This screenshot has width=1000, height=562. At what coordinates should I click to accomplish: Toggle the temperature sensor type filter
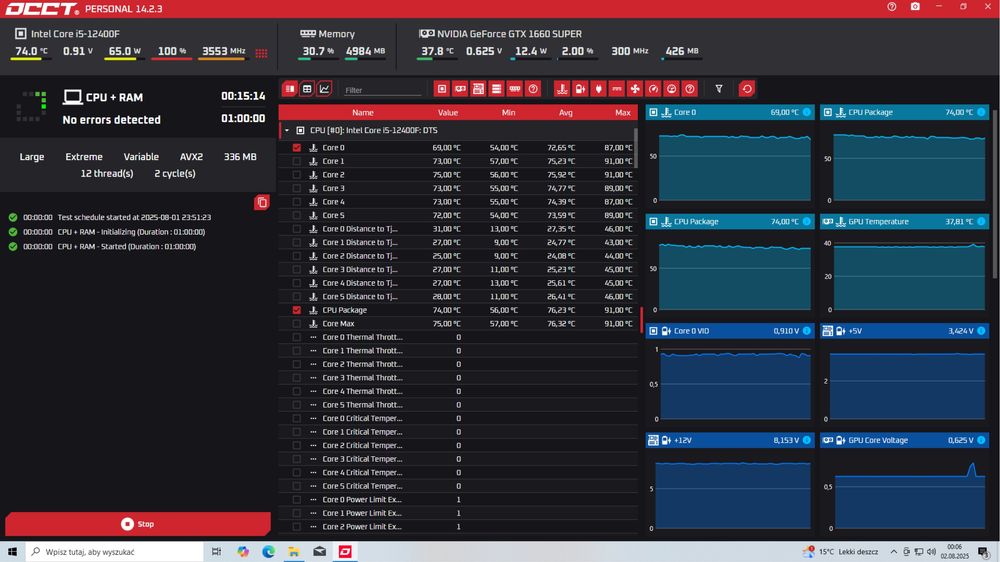tap(562, 89)
